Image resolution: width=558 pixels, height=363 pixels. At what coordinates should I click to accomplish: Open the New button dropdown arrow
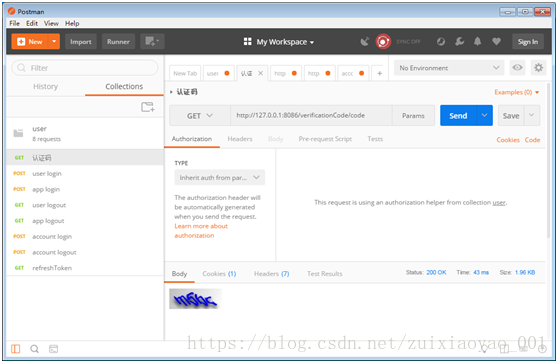[x=54, y=42]
